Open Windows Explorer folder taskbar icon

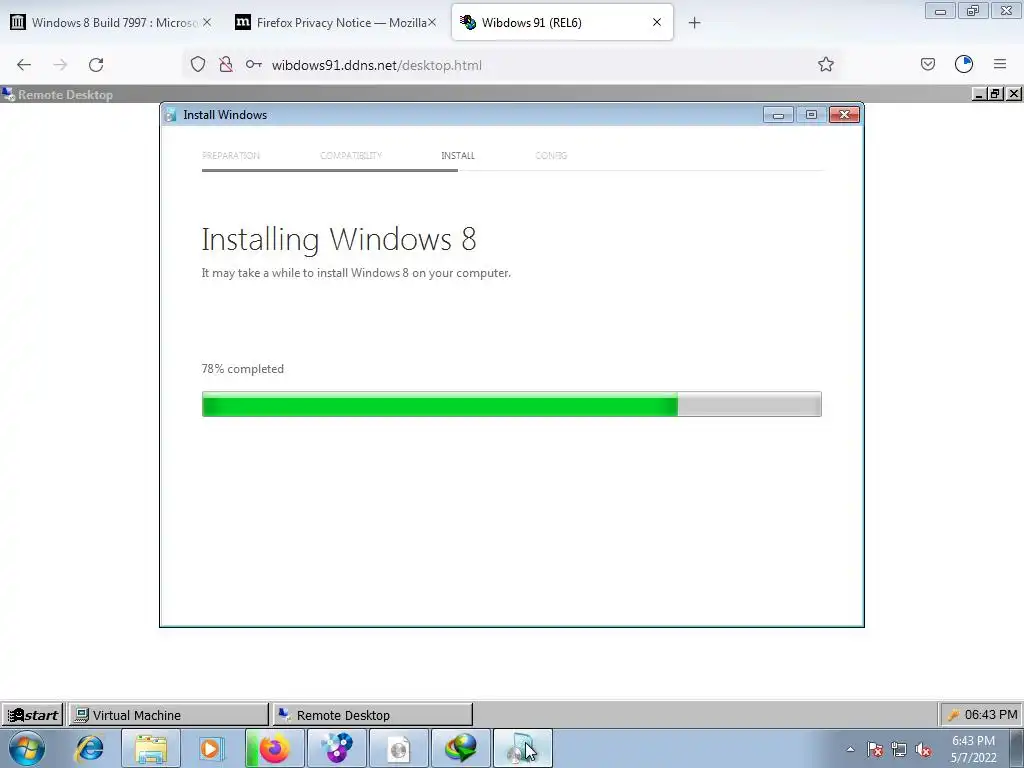(151, 748)
